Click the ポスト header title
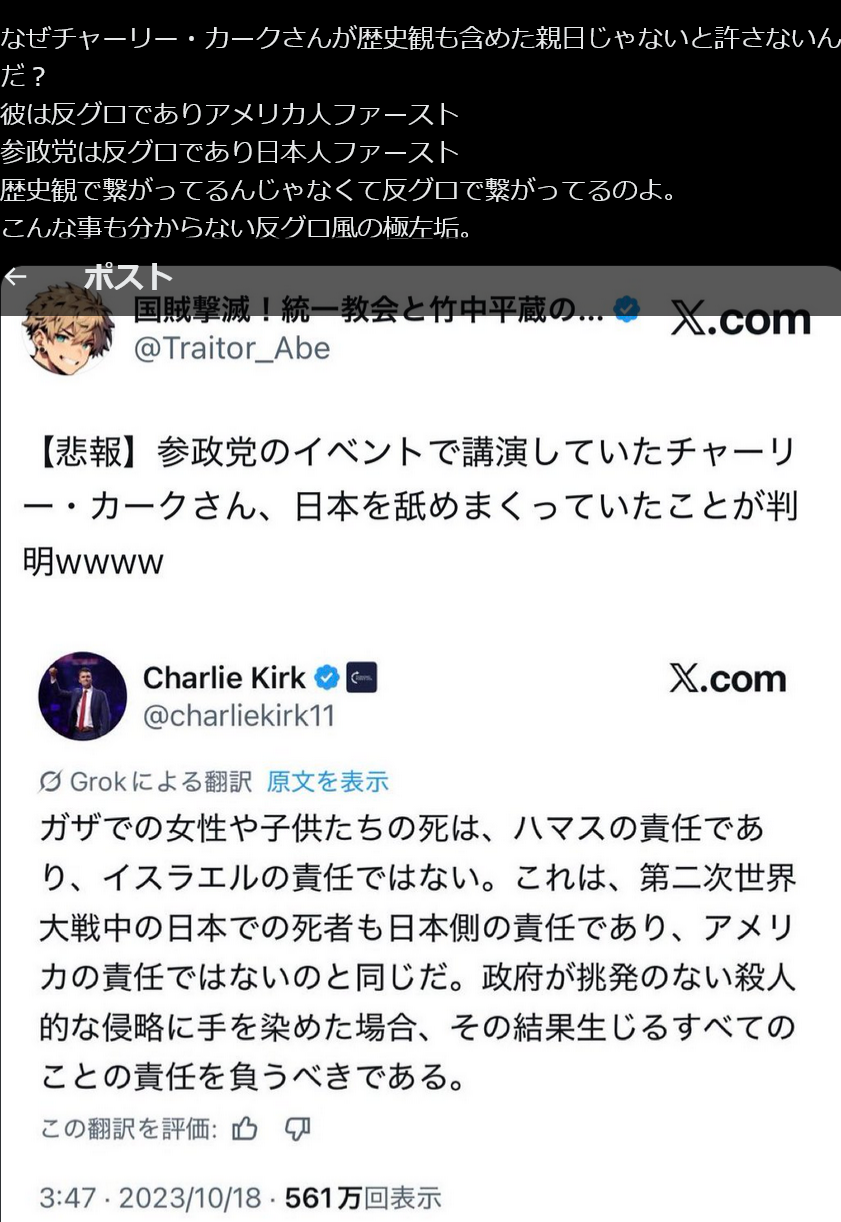The image size is (841, 1222). (128, 277)
